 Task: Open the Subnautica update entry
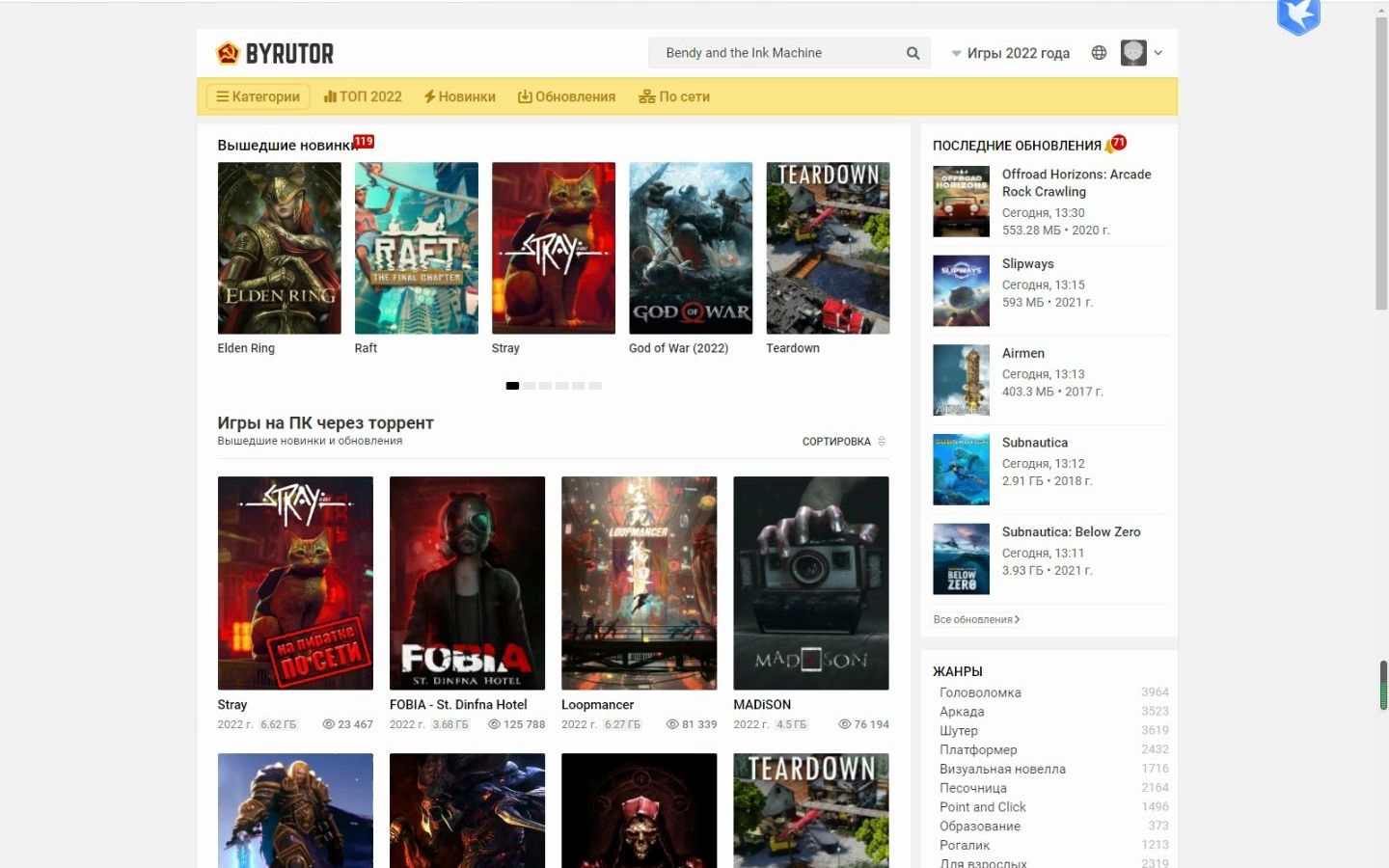(x=1035, y=443)
